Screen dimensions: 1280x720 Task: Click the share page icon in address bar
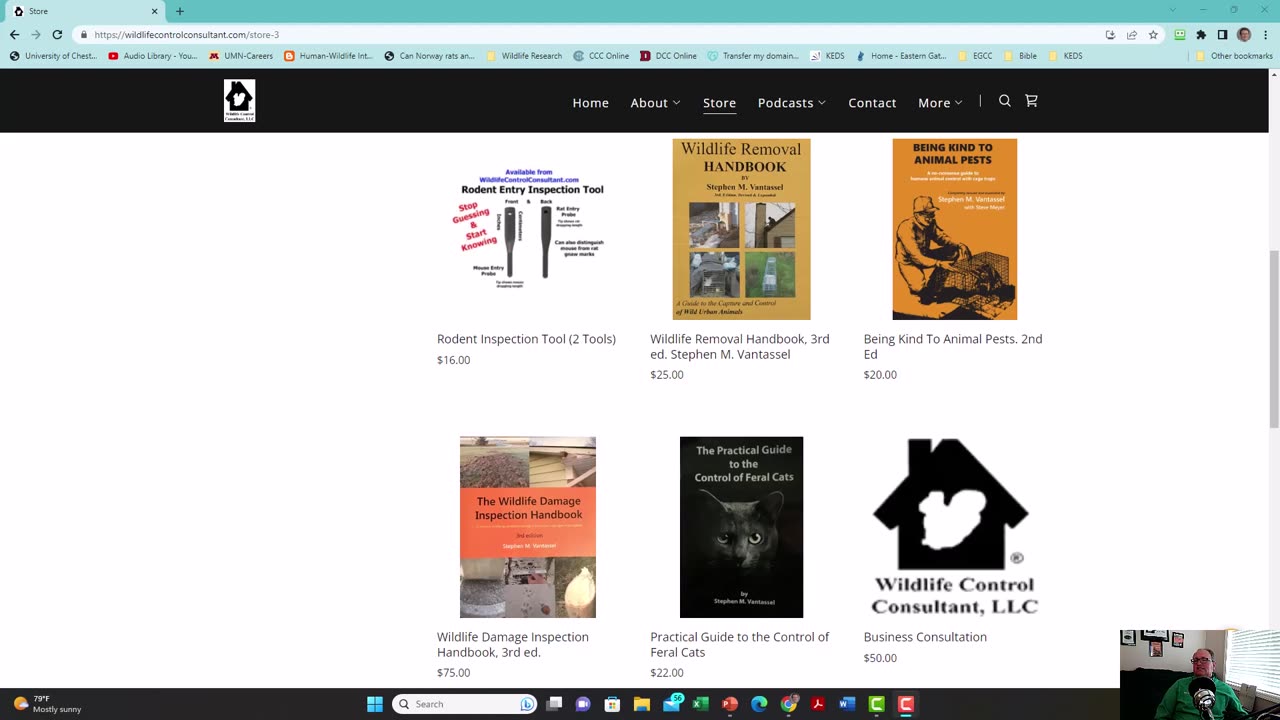(x=1132, y=34)
